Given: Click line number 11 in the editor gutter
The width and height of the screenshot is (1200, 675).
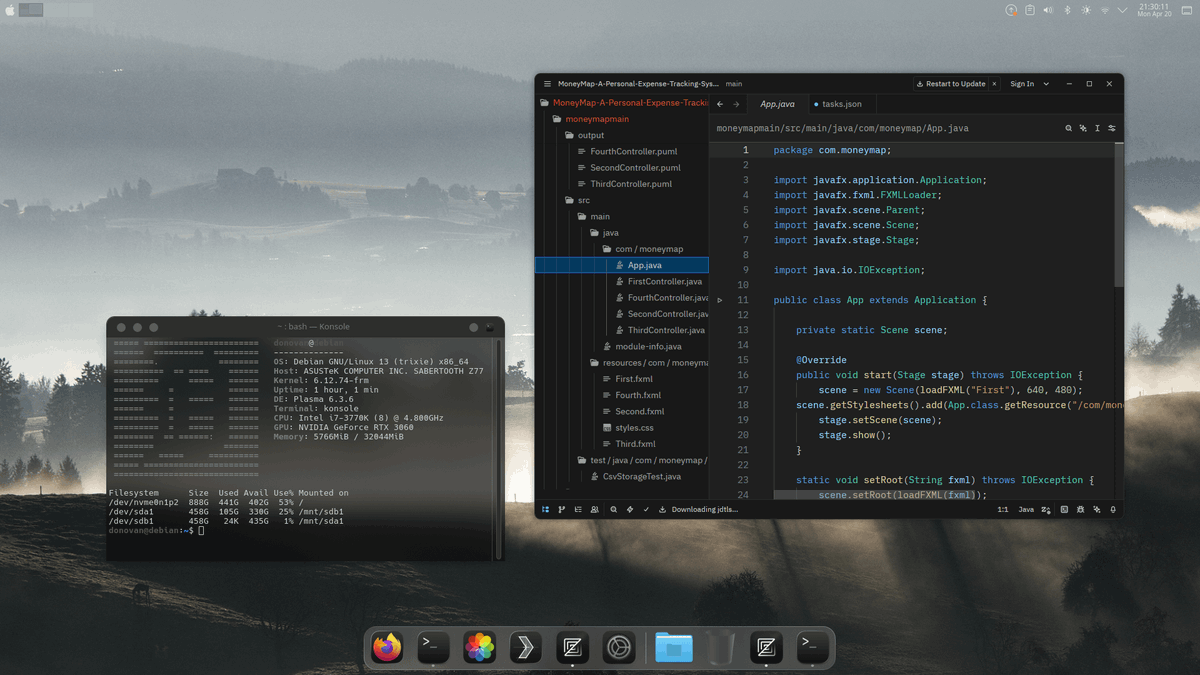Looking at the screenshot, I should pyautogui.click(x=743, y=300).
